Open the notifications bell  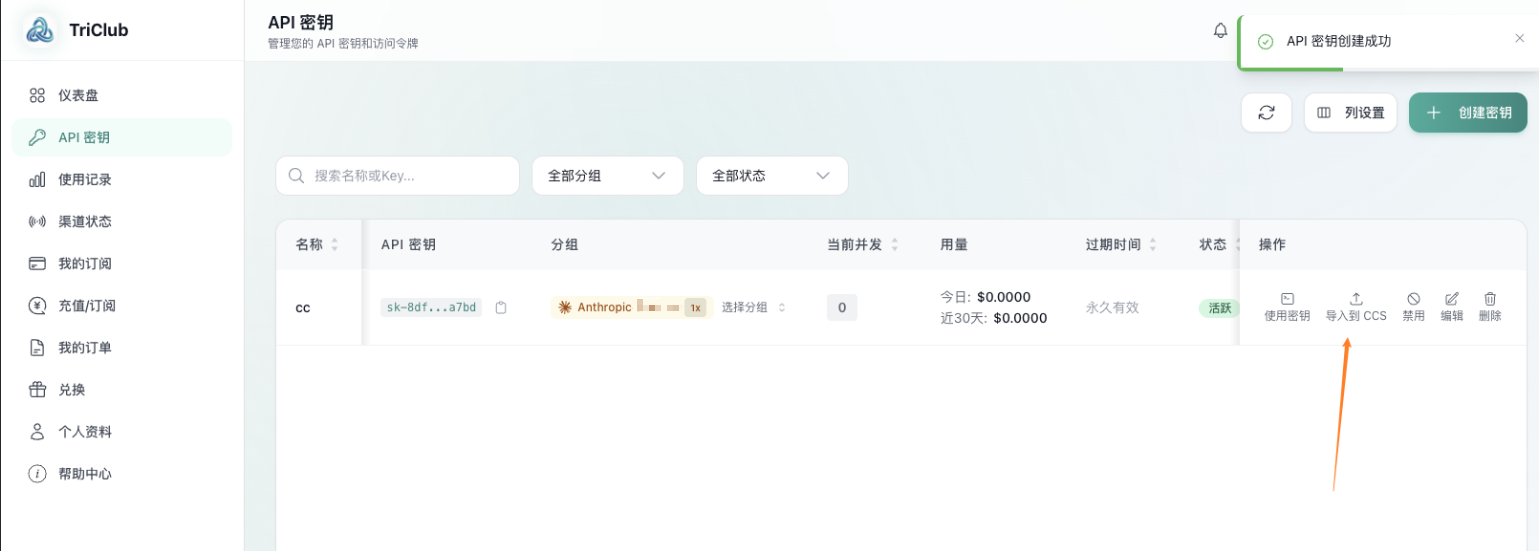(x=1220, y=31)
